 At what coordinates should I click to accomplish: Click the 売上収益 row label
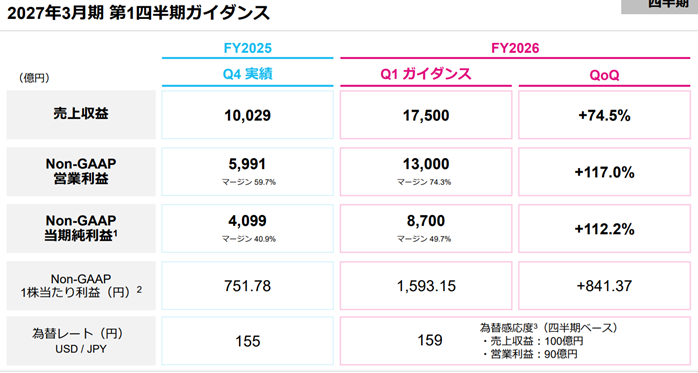tap(81, 114)
